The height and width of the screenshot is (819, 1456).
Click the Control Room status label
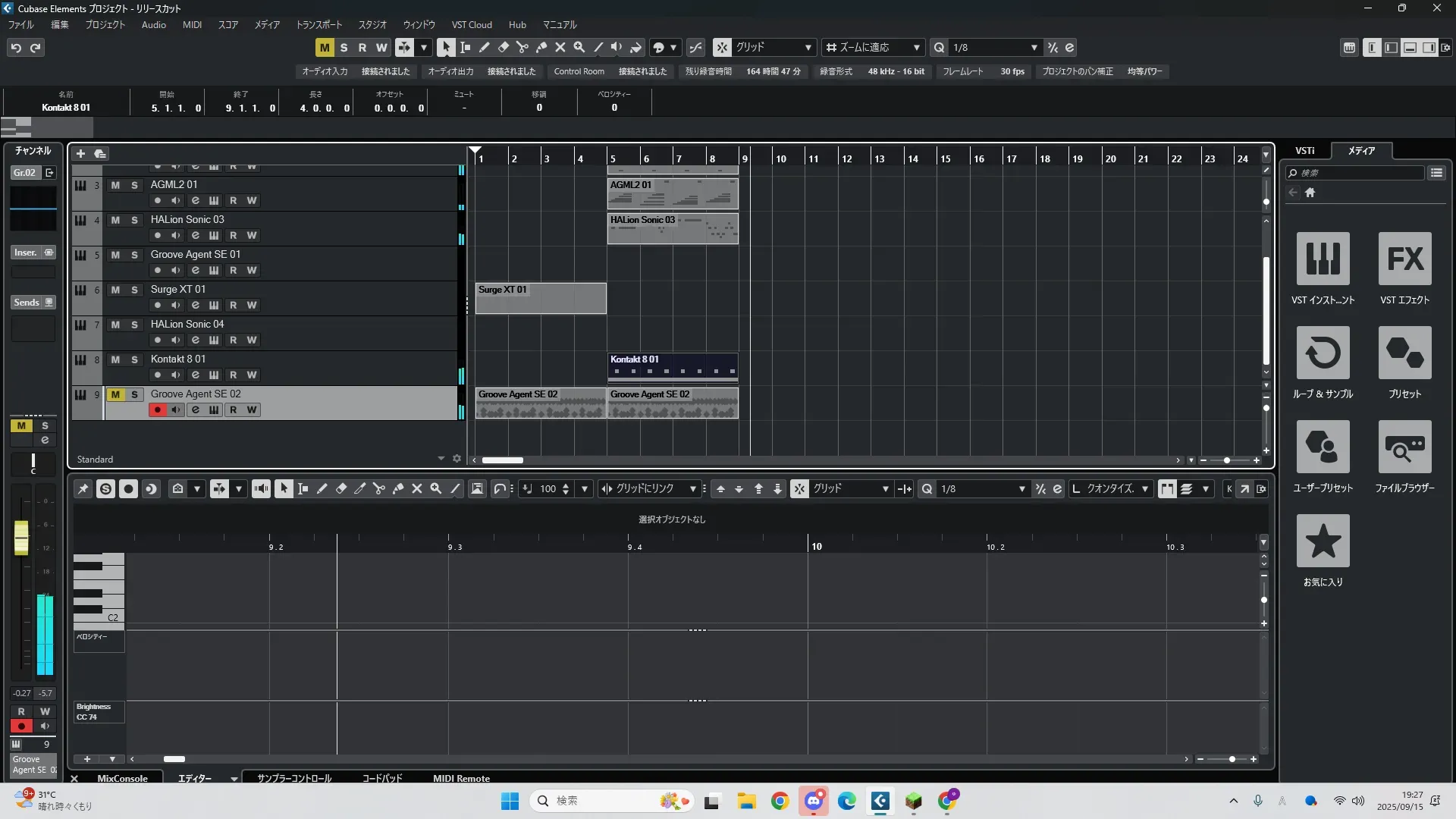pos(579,71)
